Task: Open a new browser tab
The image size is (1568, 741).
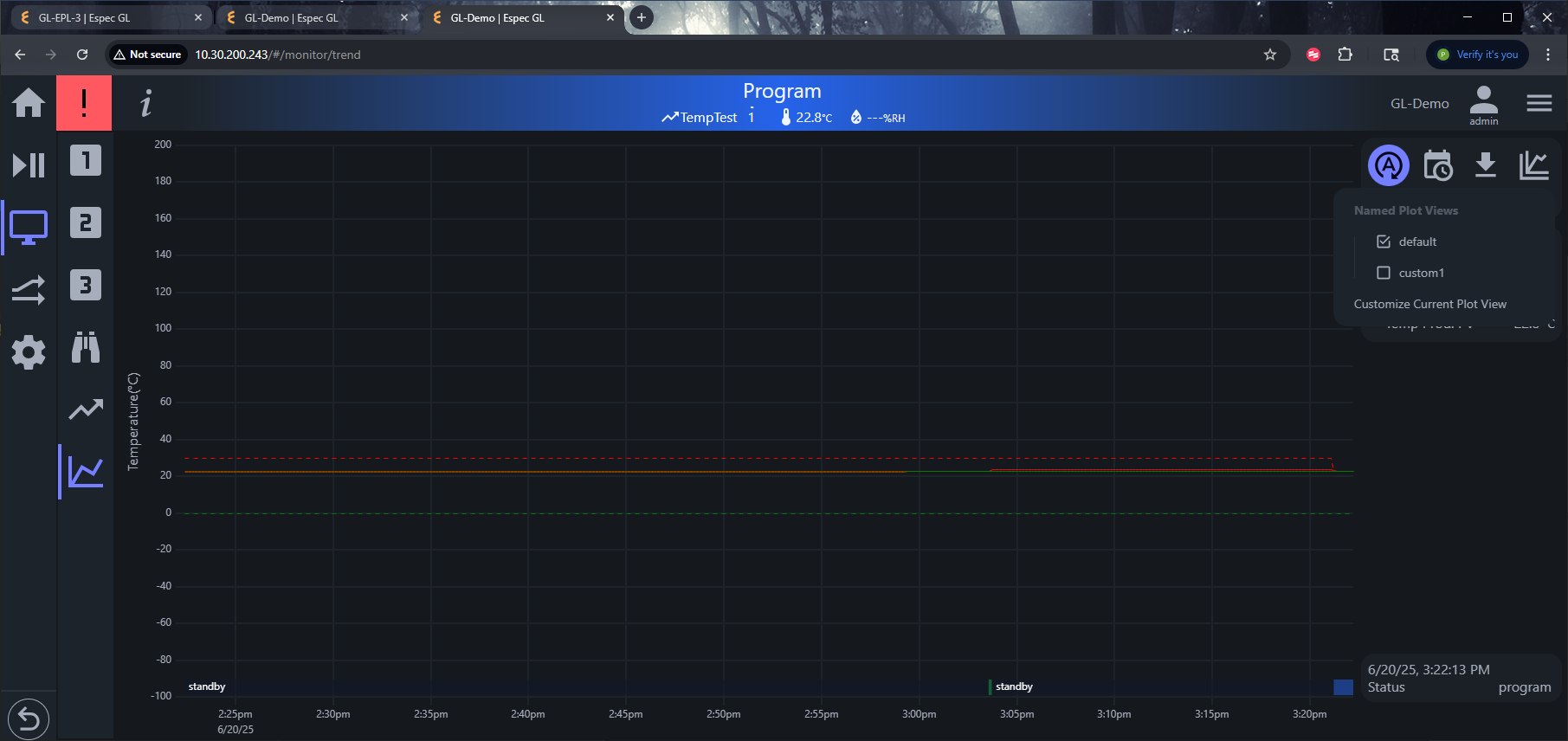Action: click(x=642, y=17)
